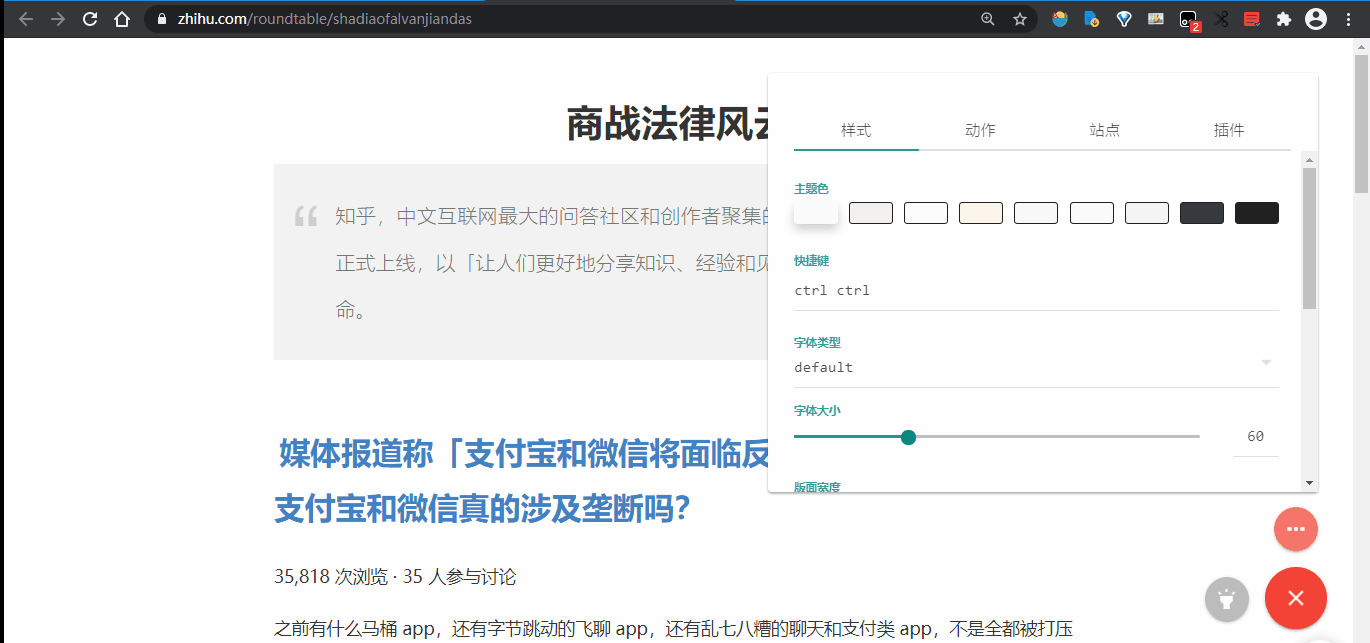Image resolution: width=1370 pixels, height=643 pixels.
Task: Open Chrome three-dot menu
Action: coord(1349,19)
